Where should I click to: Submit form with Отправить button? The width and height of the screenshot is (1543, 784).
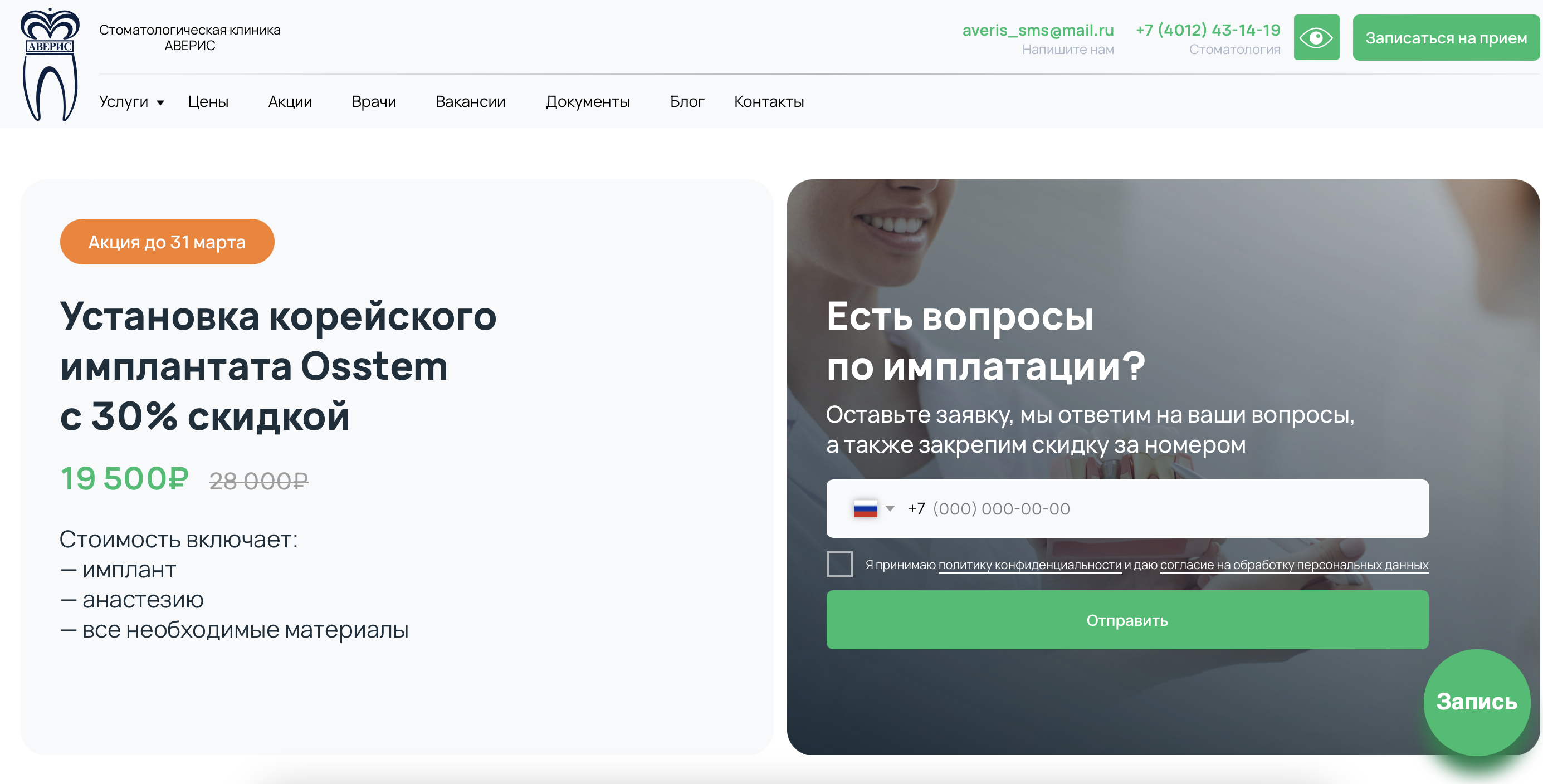pyautogui.click(x=1127, y=620)
